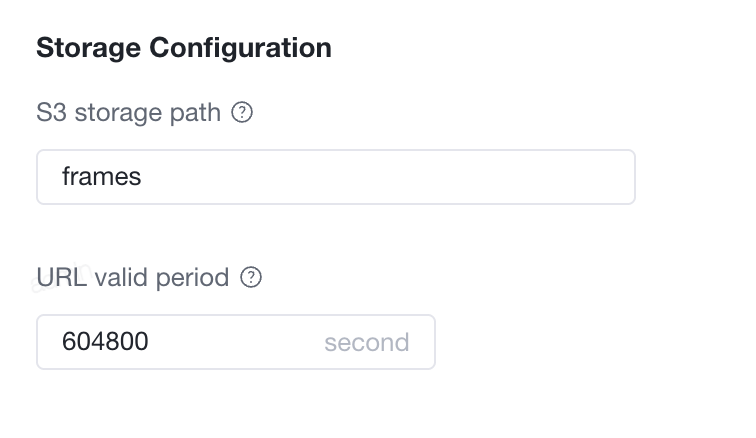
Task: Place cursor after 'frames' in path box
Action: click(x=143, y=177)
